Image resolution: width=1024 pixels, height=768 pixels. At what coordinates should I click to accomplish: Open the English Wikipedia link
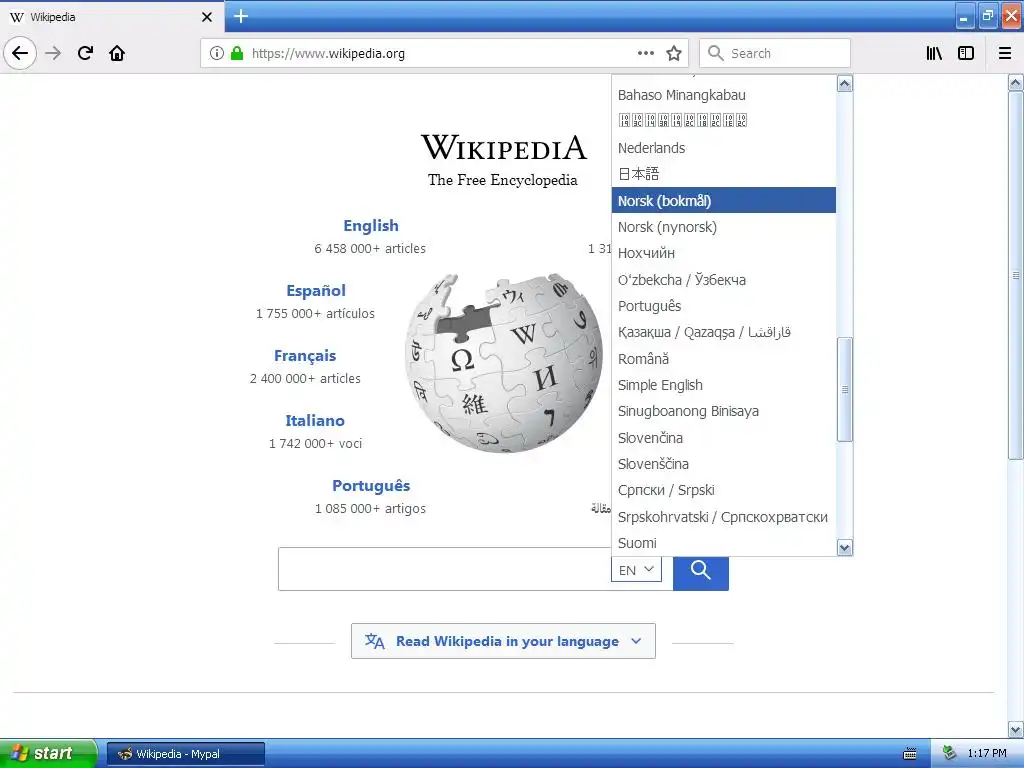coord(371,226)
